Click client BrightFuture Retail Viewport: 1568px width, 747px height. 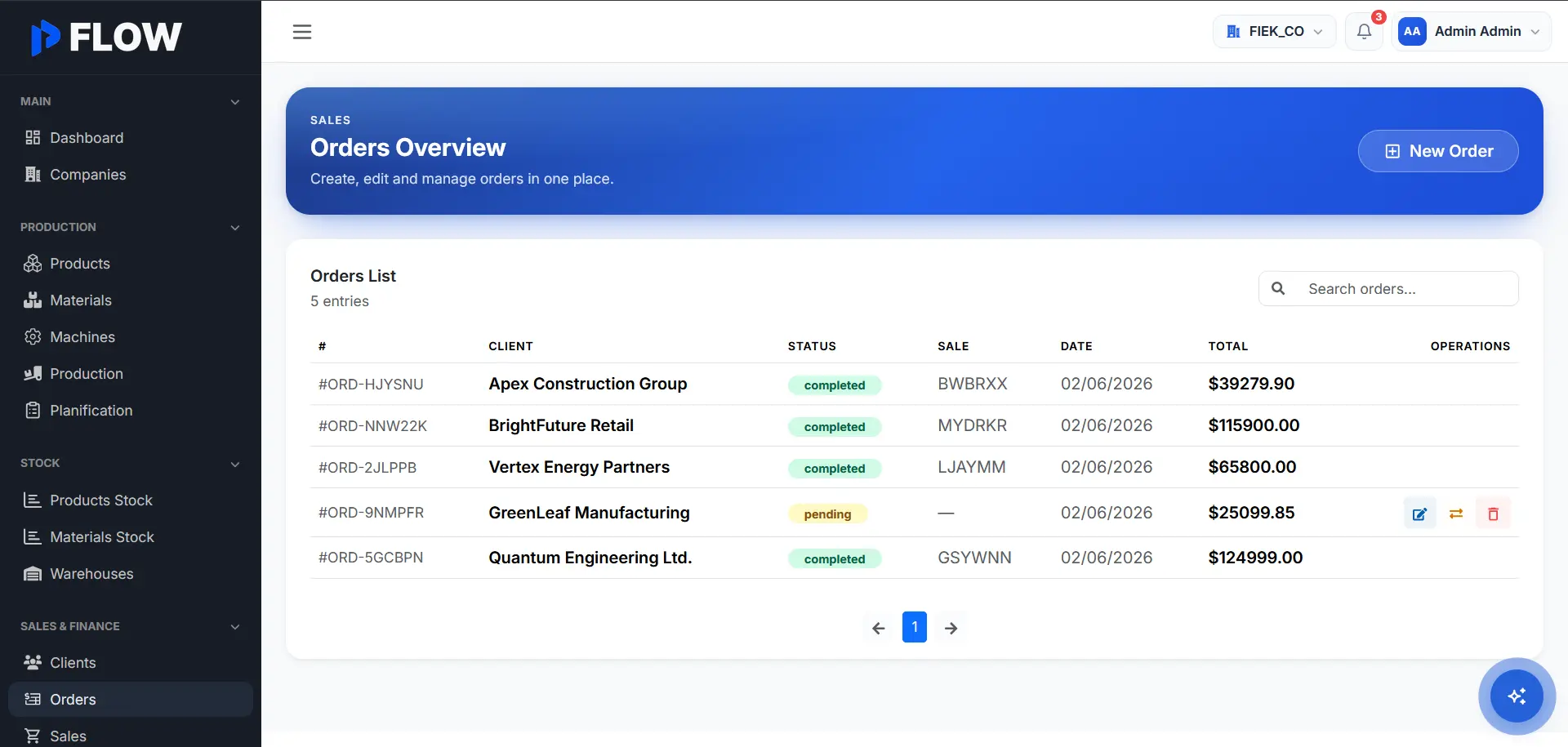point(561,425)
